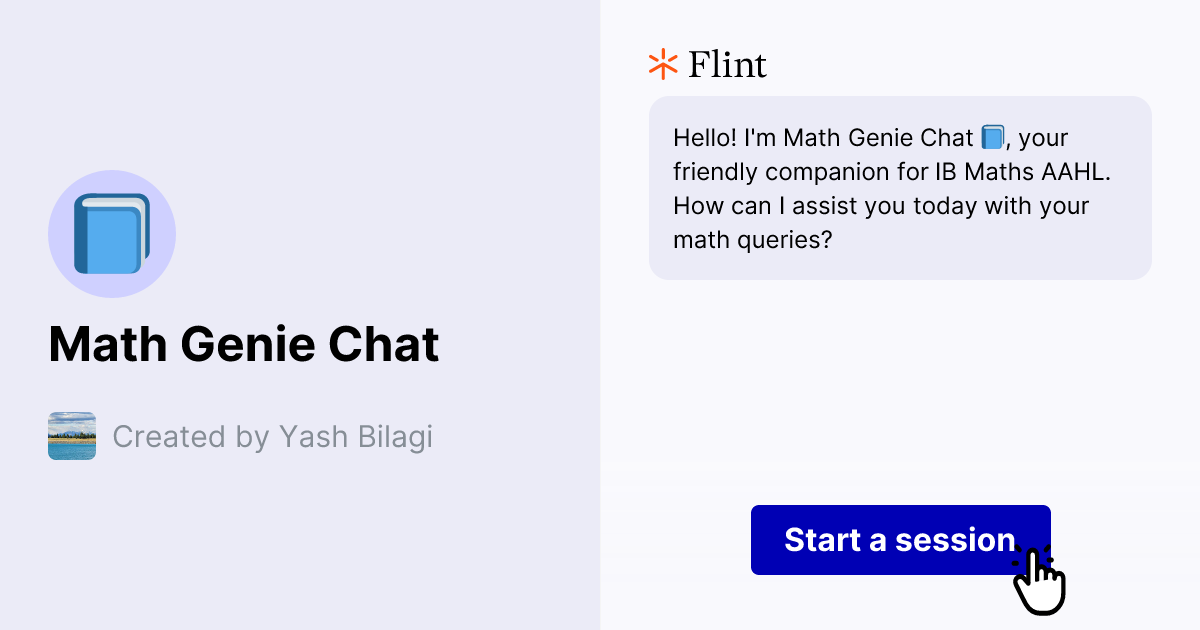Select the creator attribution row
The image size is (1200, 630).
[x=240, y=436]
